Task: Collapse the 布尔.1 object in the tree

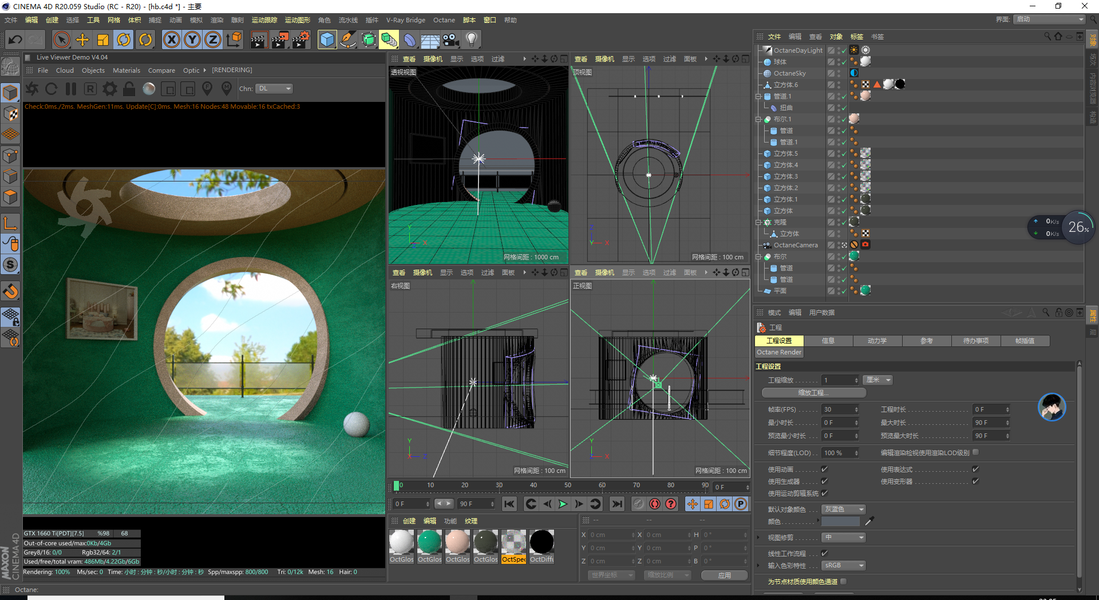Action: (758, 119)
